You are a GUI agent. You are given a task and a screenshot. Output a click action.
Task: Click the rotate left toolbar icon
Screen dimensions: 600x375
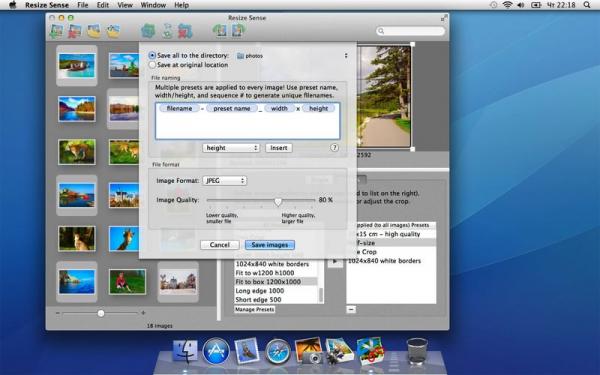(x=220, y=31)
